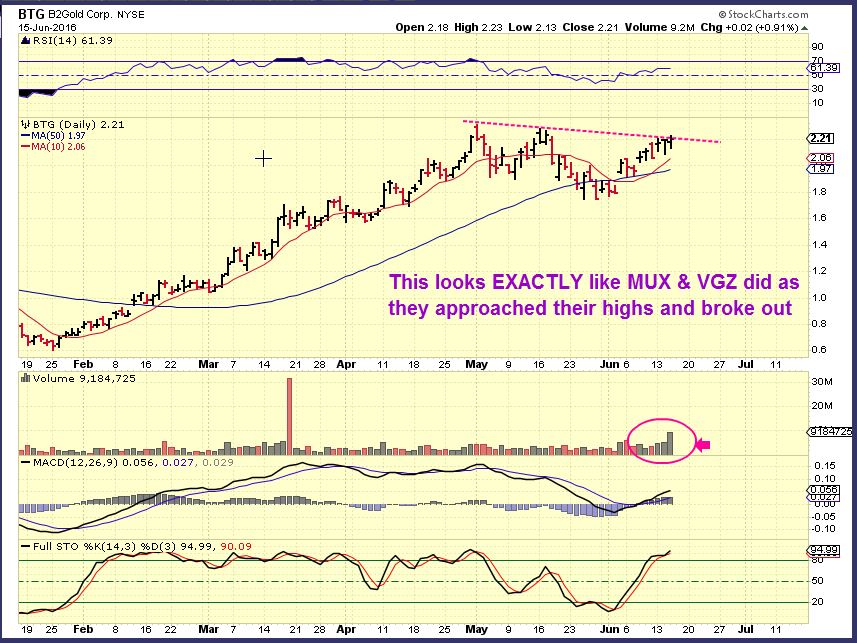Image resolution: width=857 pixels, height=643 pixels.
Task: Click the 0.10 MACD axis label
Action: (x=824, y=479)
